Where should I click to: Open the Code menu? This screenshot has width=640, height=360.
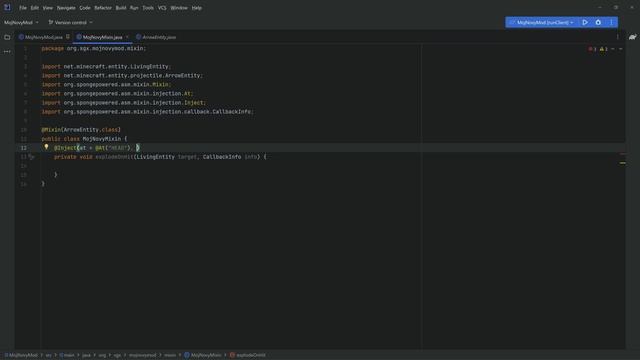[x=85, y=8]
